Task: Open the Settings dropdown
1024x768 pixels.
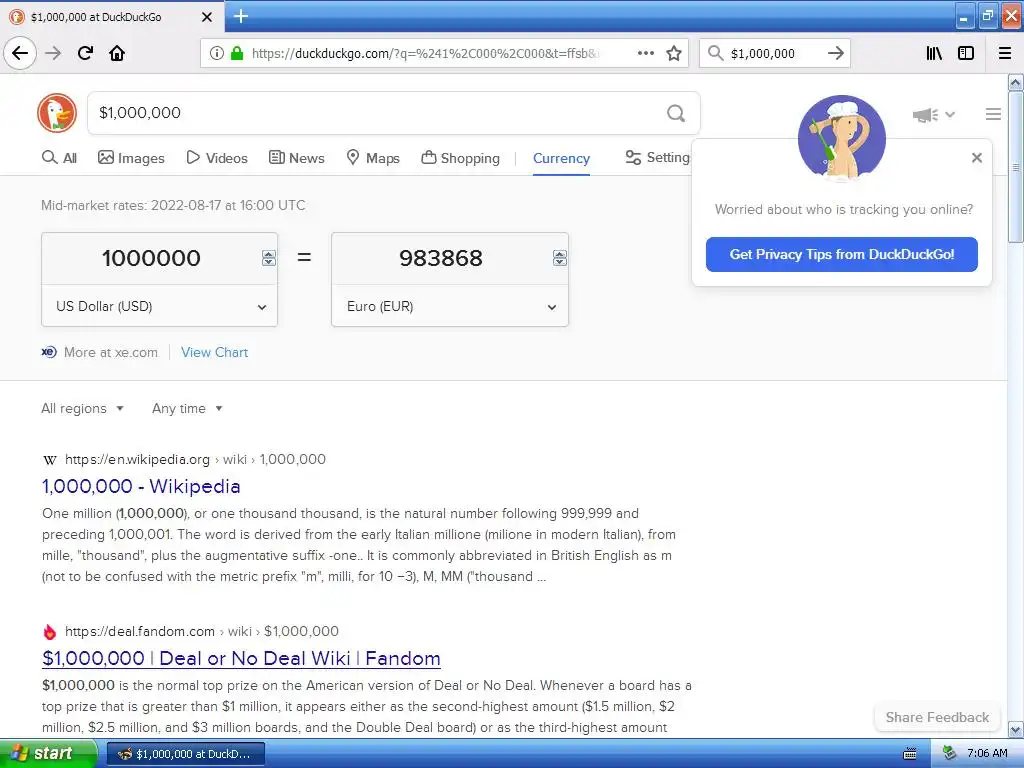Action: click(x=658, y=157)
